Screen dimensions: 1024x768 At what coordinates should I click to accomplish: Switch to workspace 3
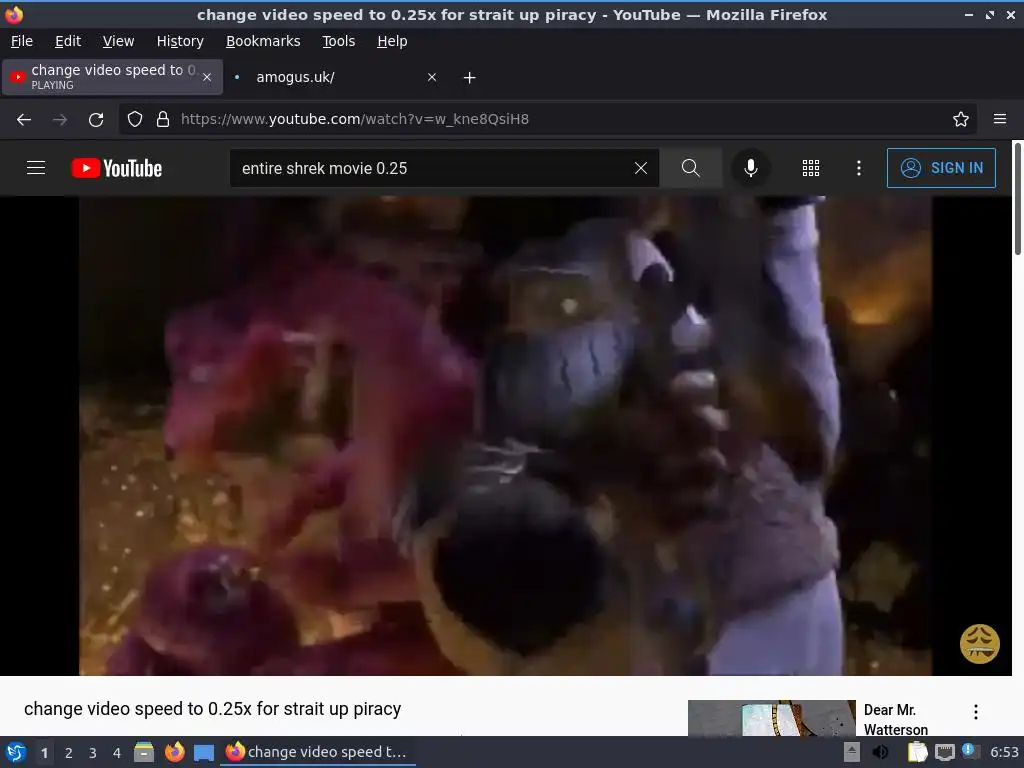point(92,753)
